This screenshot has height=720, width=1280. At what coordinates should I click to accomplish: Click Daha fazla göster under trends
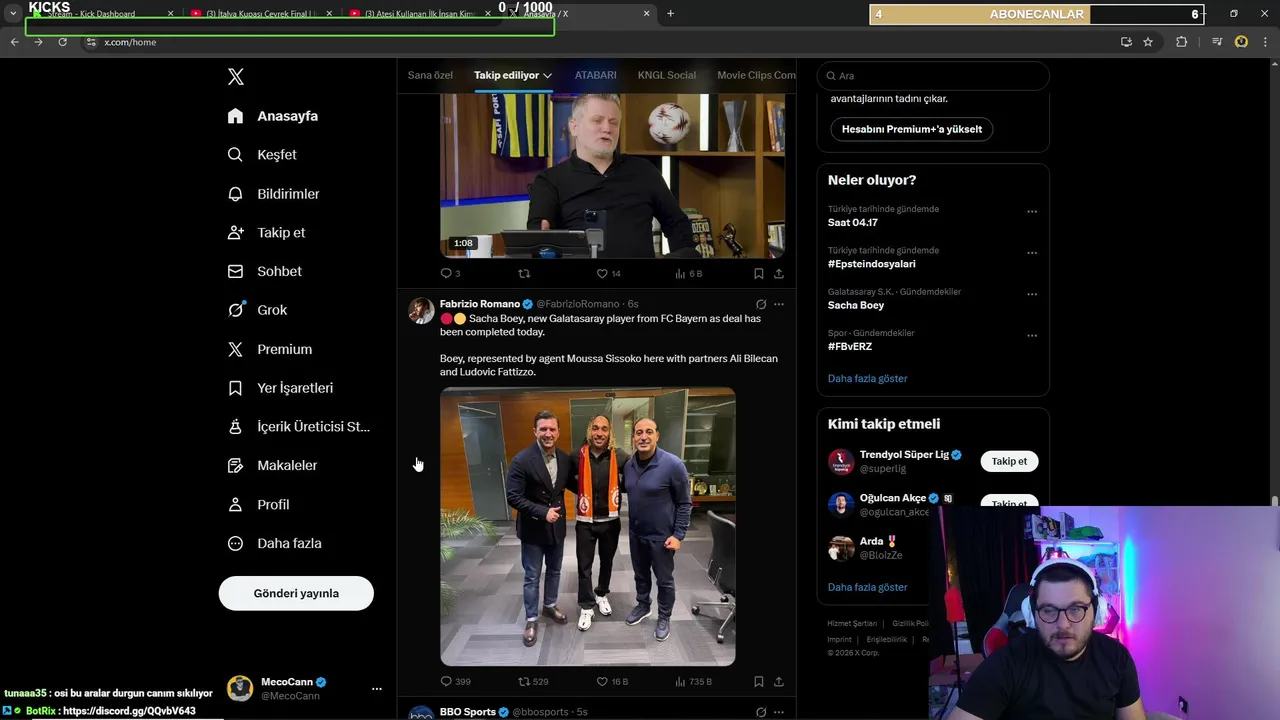pos(868,378)
